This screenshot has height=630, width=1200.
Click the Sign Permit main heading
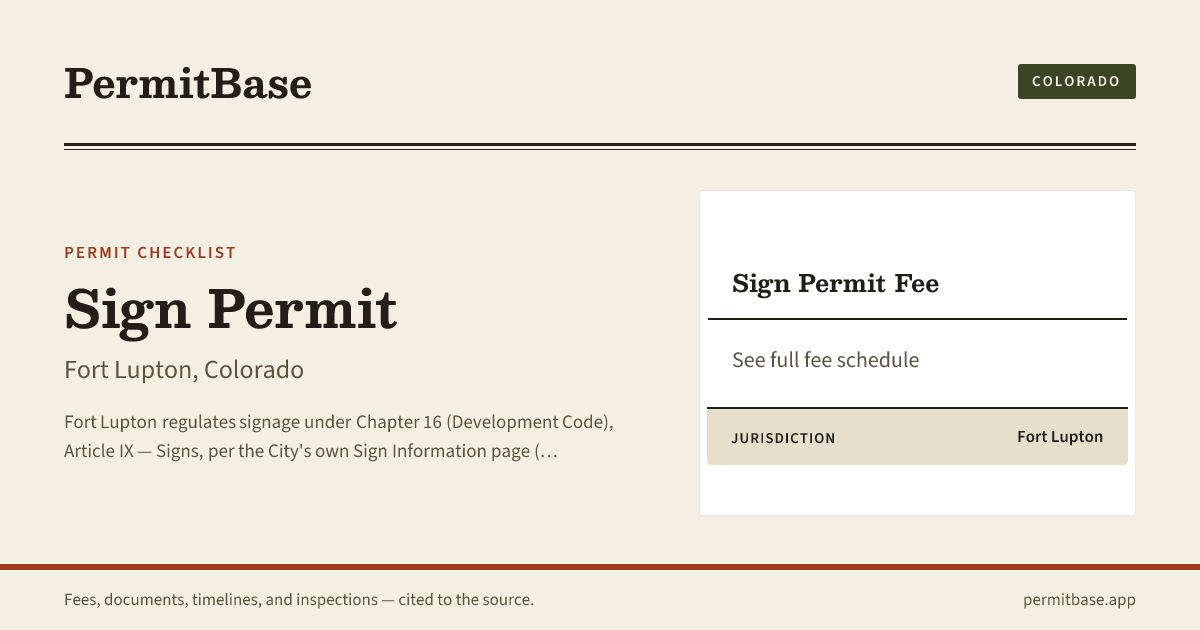[x=231, y=309]
